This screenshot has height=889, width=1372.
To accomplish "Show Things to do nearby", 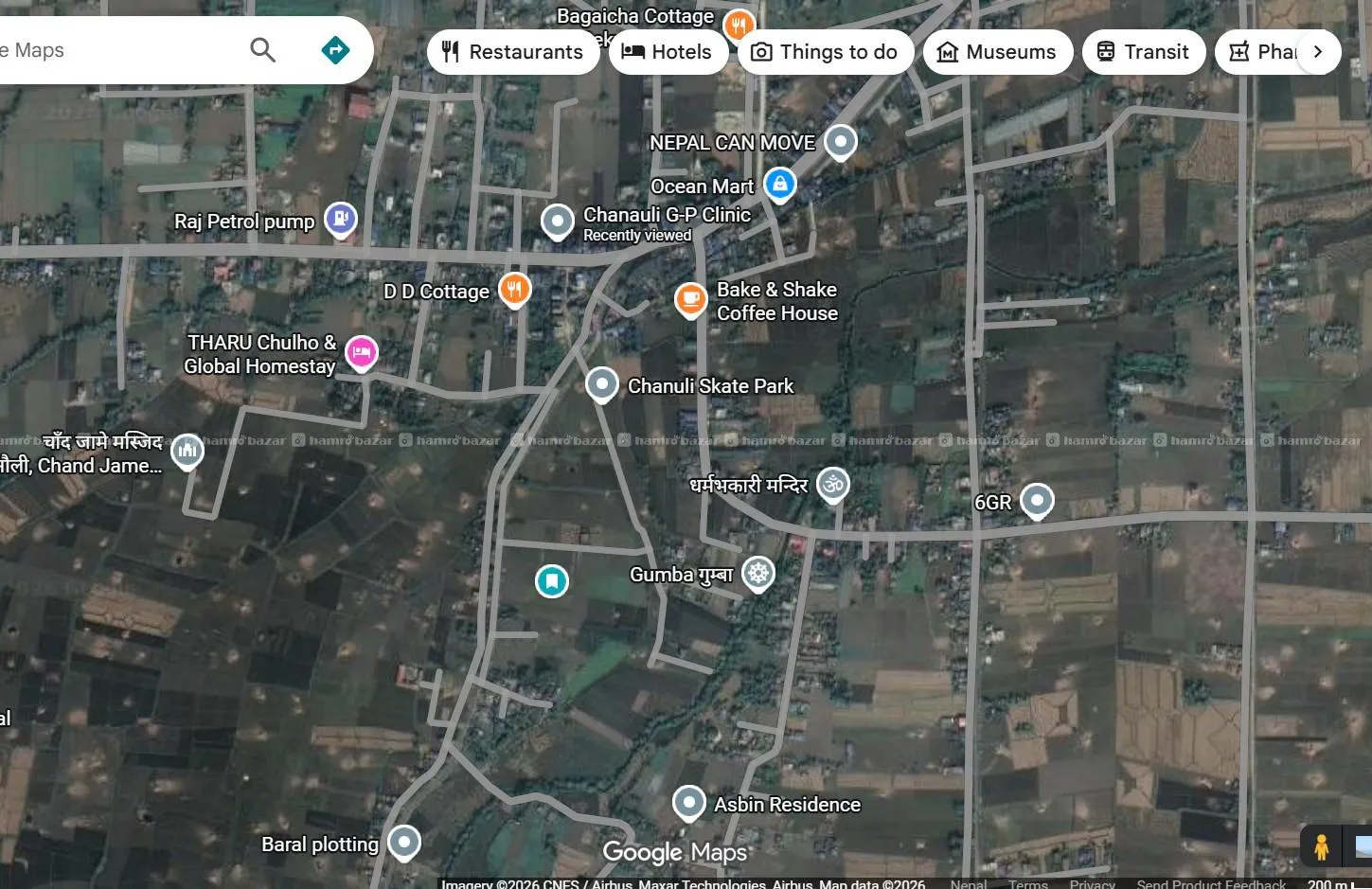I will (x=824, y=52).
